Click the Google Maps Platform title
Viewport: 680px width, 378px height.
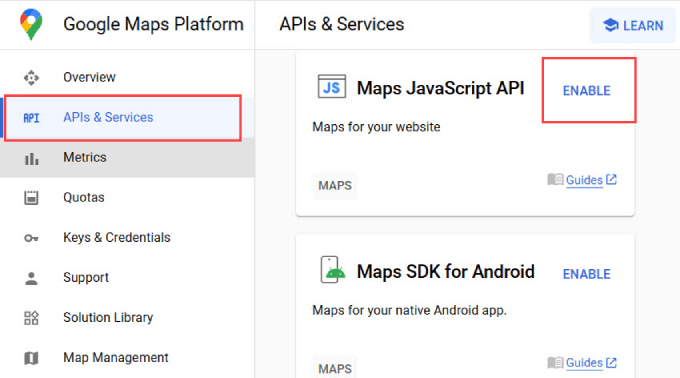point(154,24)
